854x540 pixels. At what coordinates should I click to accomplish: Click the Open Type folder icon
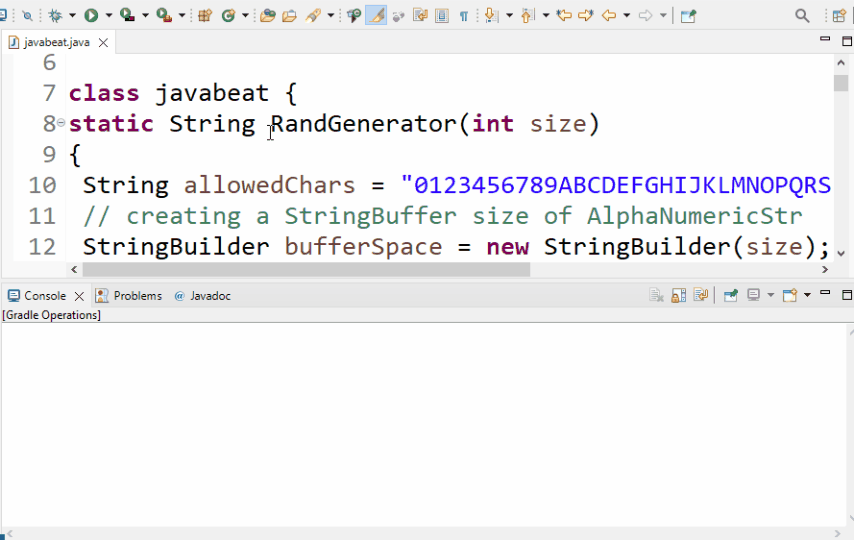tap(267, 16)
